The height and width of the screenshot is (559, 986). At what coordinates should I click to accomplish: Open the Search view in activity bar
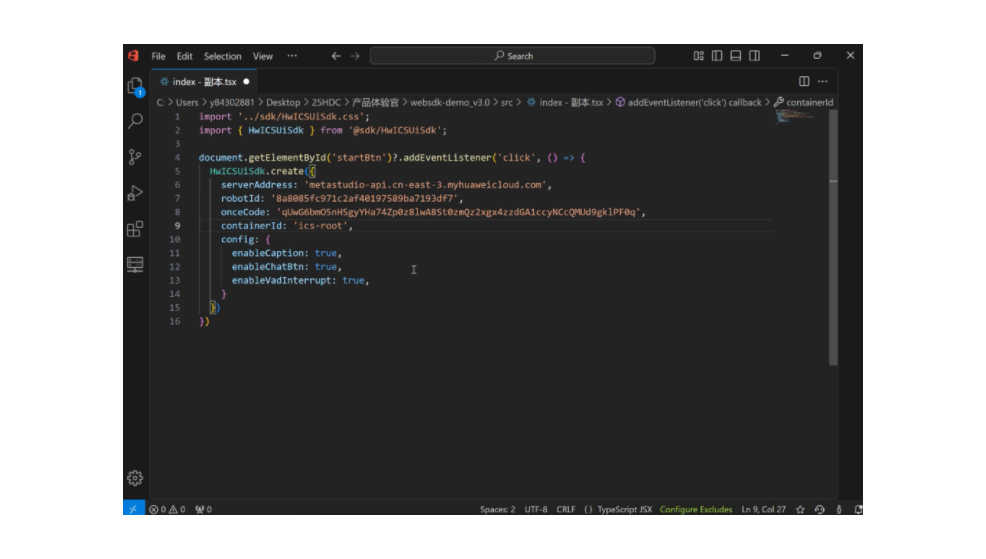(135, 121)
